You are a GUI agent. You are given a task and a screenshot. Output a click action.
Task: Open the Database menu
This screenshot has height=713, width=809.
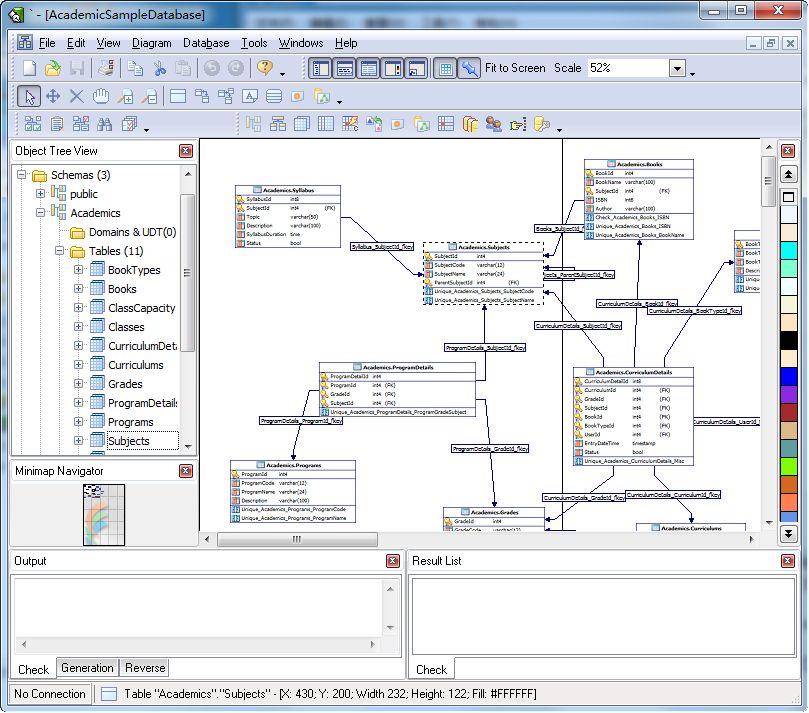(206, 43)
